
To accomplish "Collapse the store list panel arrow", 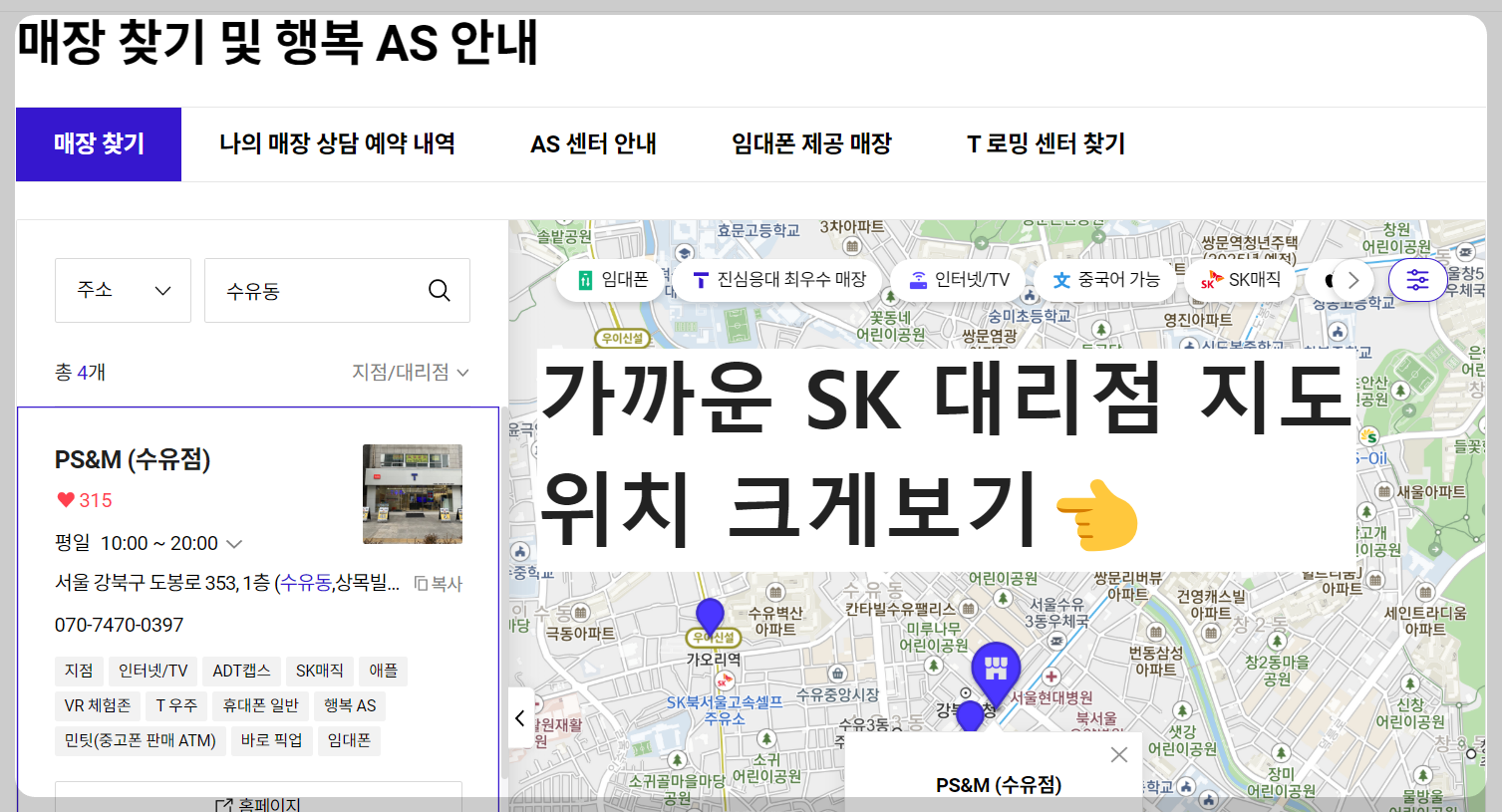I will [x=520, y=717].
